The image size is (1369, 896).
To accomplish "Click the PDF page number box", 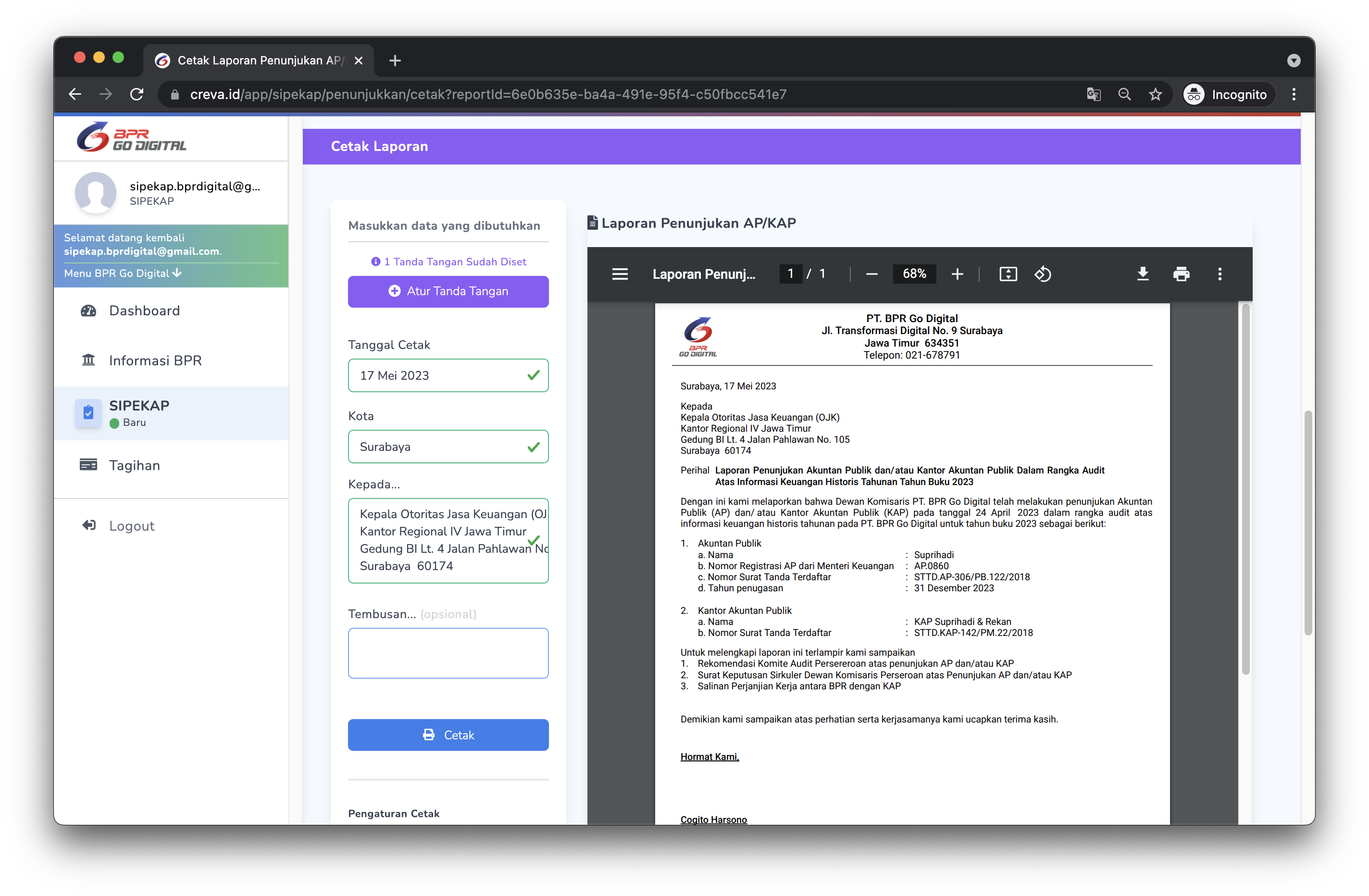I will (x=790, y=274).
